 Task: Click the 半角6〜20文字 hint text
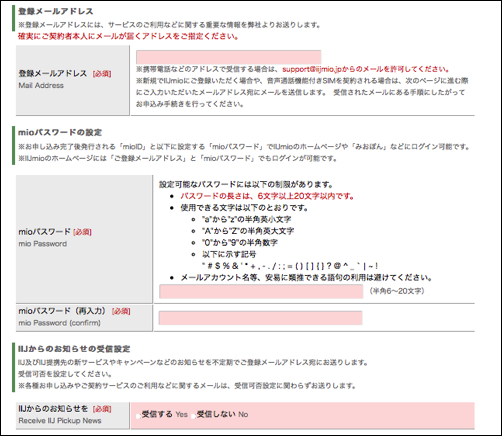(x=397, y=291)
